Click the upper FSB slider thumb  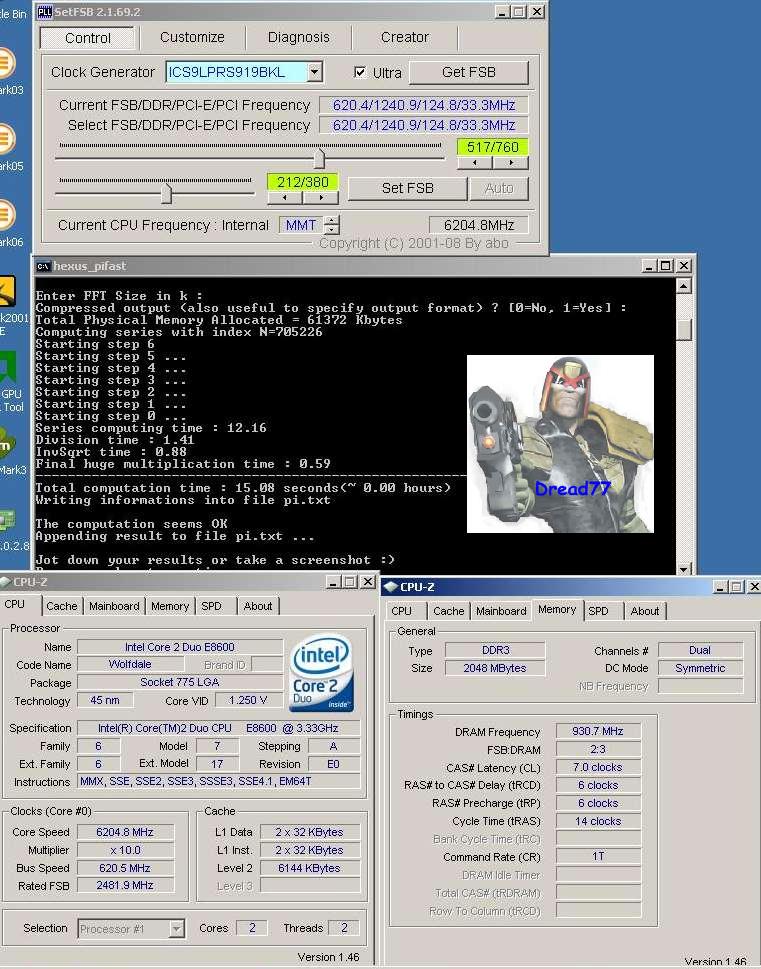[319, 159]
